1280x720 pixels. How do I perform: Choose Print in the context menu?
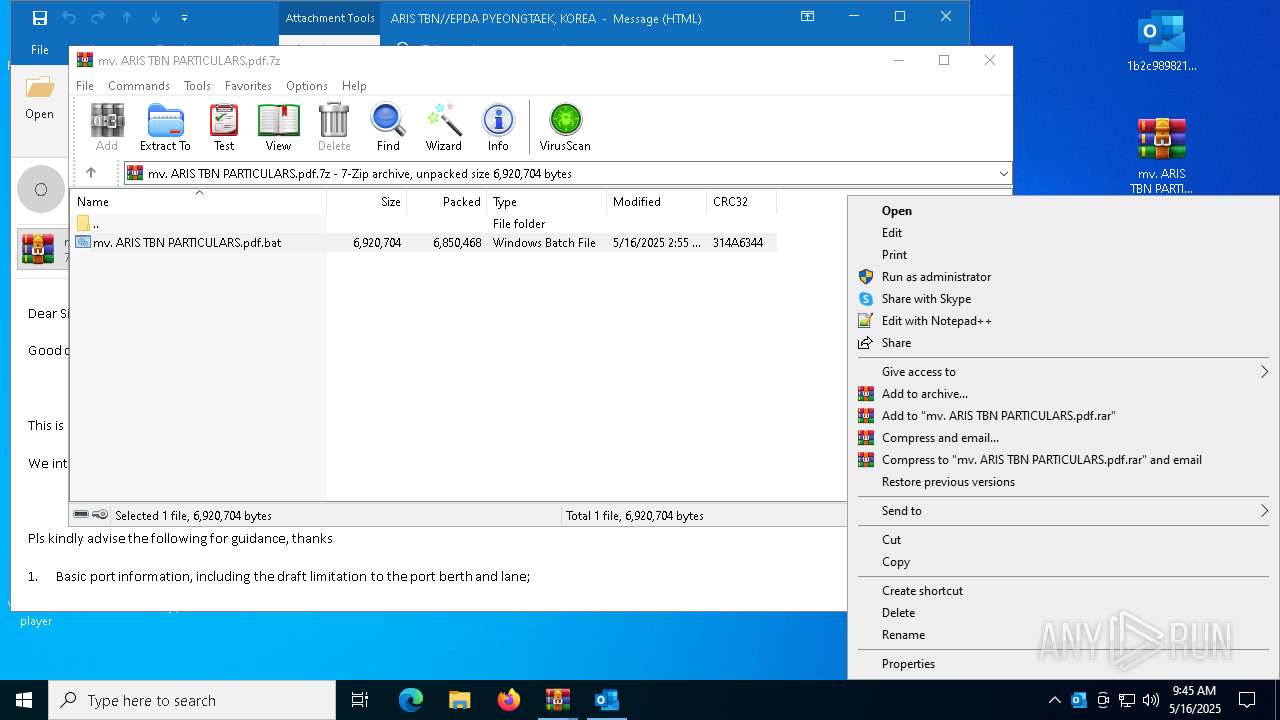click(1063, 254)
